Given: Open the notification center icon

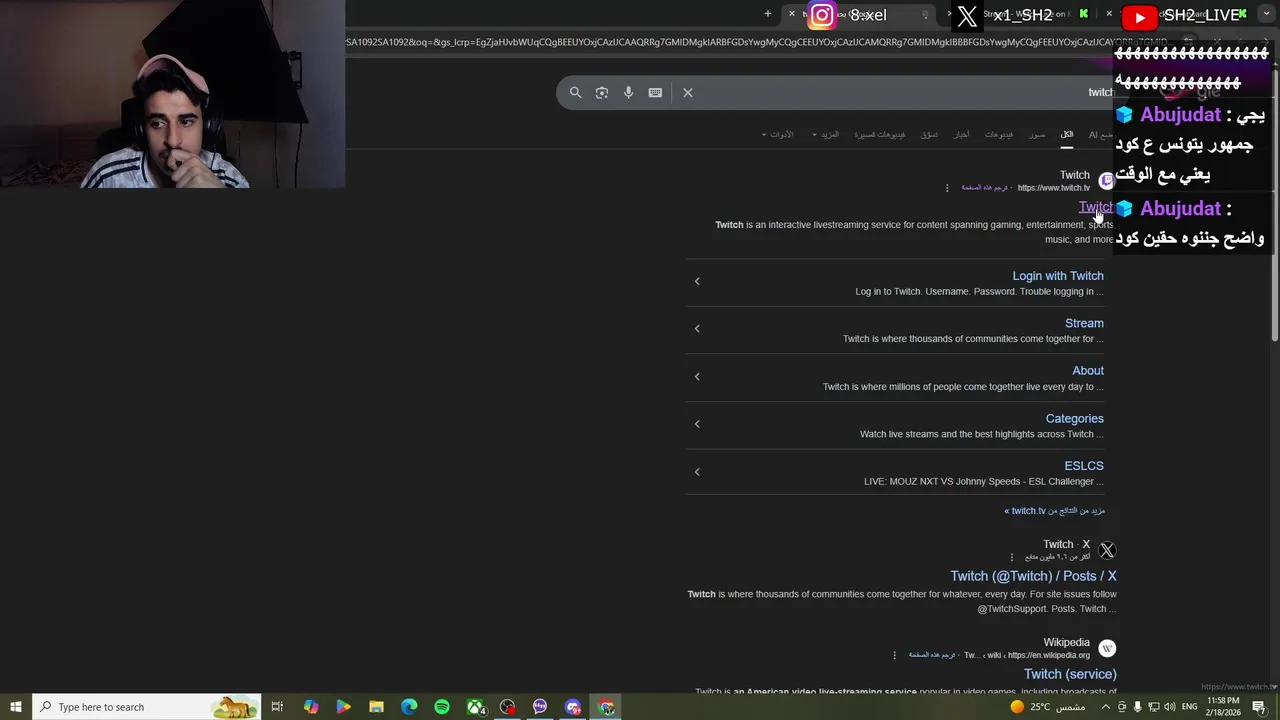Looking at the screenshot, I should (1259, 707).
